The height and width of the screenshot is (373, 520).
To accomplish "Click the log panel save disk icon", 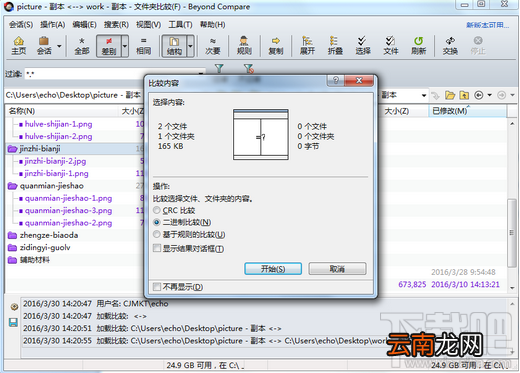I will (x=13, y=322).
